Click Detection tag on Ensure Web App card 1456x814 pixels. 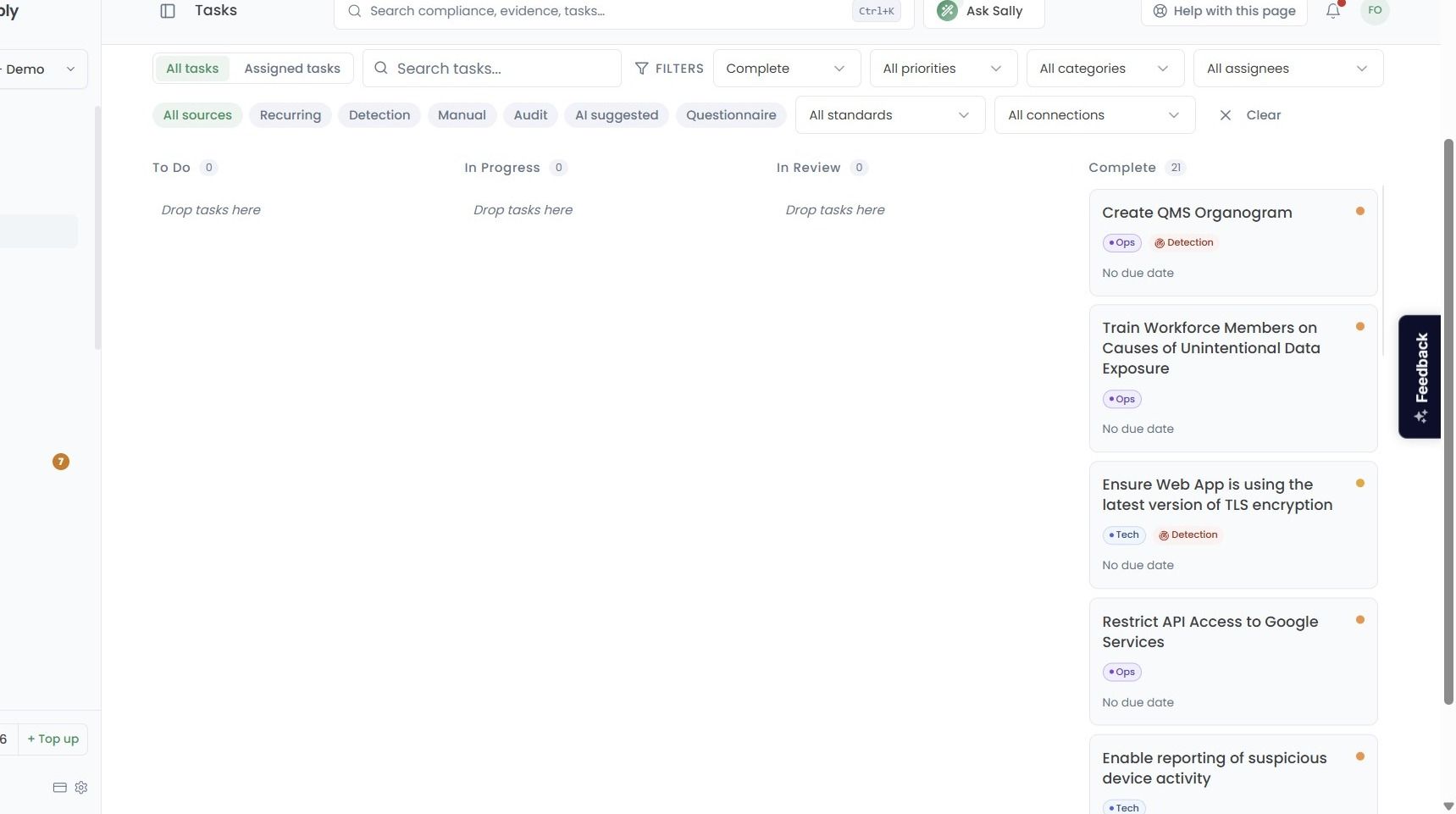coord(1188,535)
